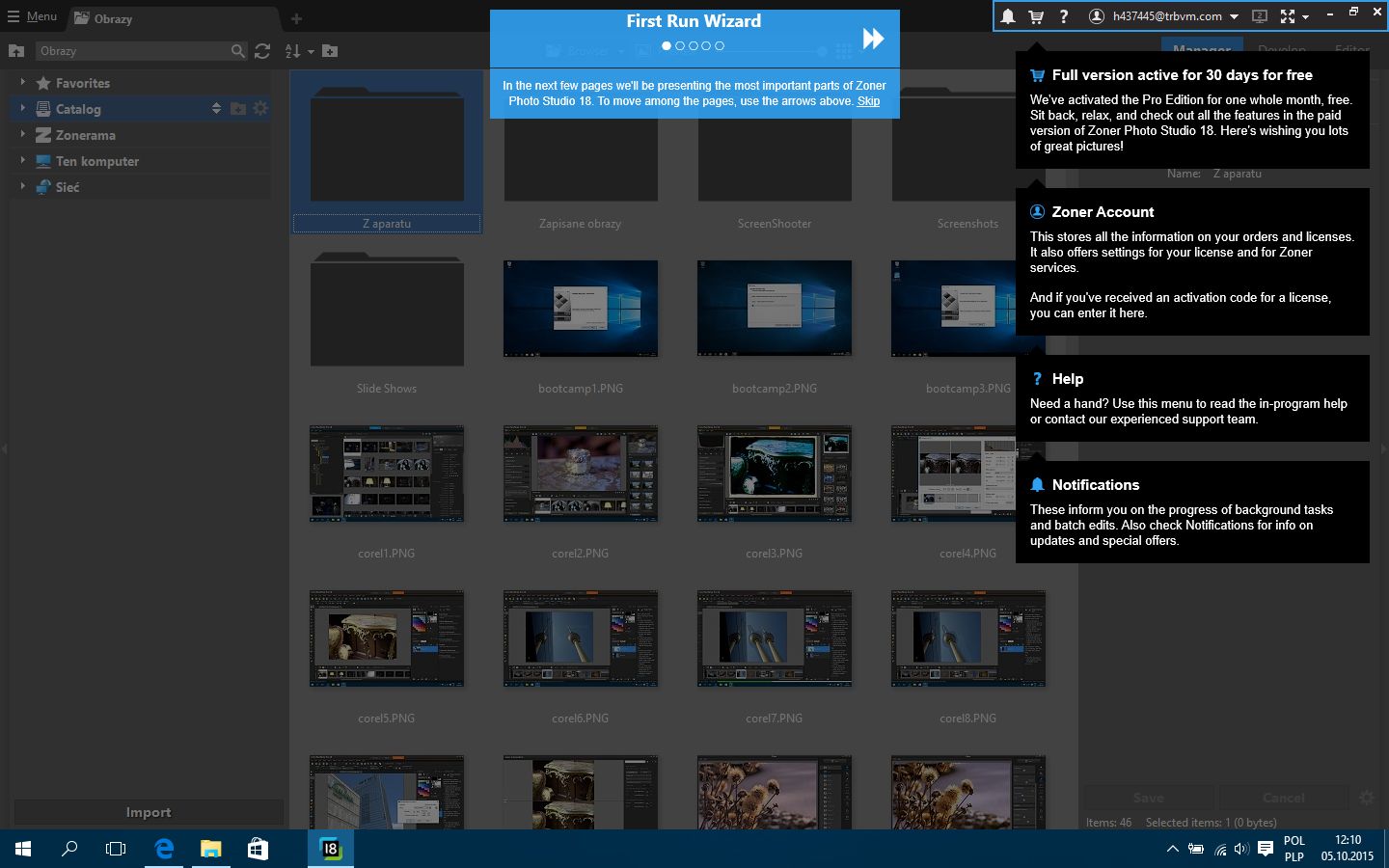Click the dimmed Cancel button
This screenshot has width=1389, height=868.
[x=1284, y=798]
